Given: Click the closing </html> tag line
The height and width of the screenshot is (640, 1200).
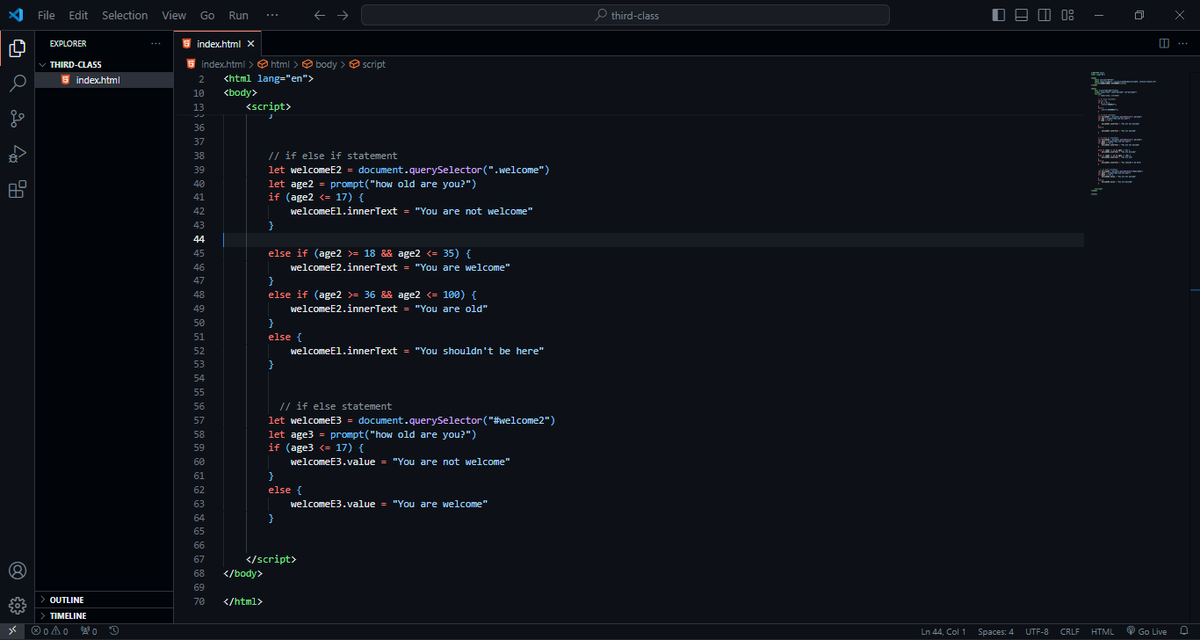Looking at the screenshot, I should point(243,602).
